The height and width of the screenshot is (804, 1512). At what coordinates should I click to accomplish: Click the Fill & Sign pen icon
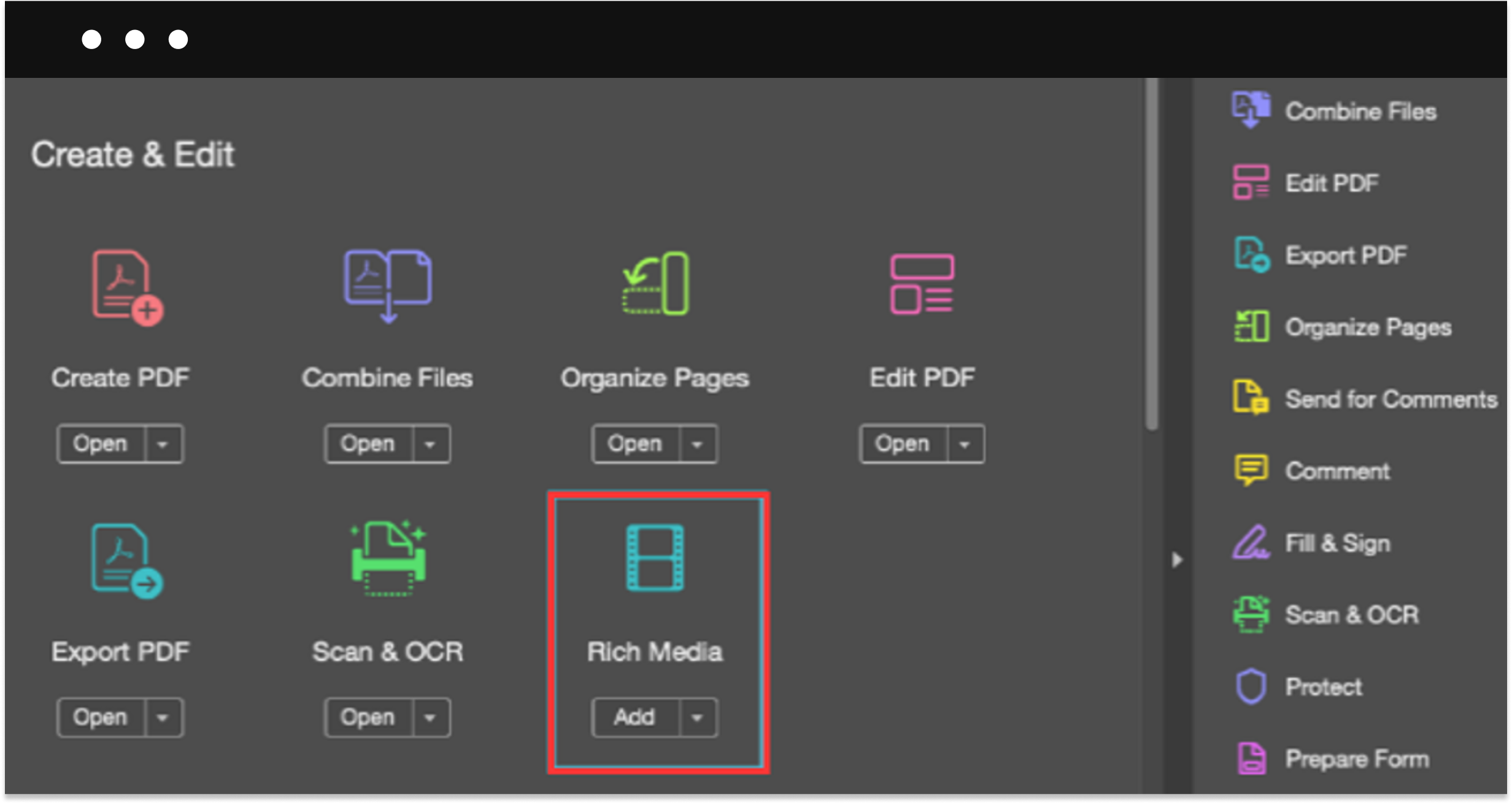click(x=1250, y=543)
